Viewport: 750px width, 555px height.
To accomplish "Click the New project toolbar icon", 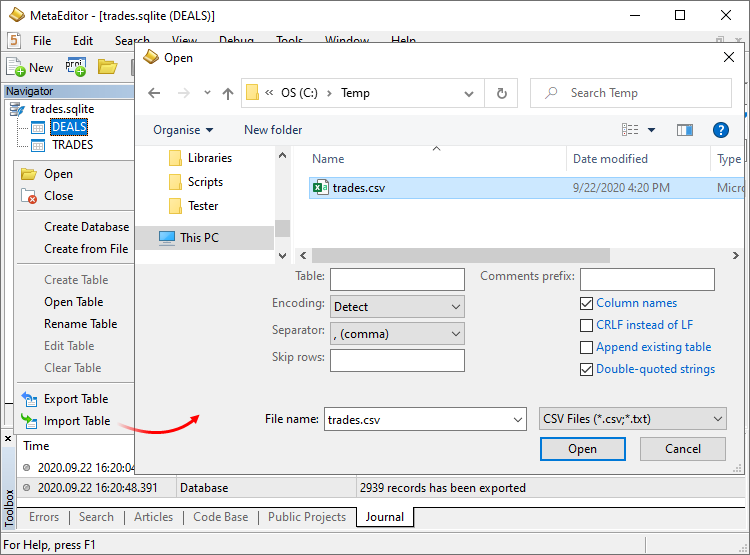I will (76, 67).
